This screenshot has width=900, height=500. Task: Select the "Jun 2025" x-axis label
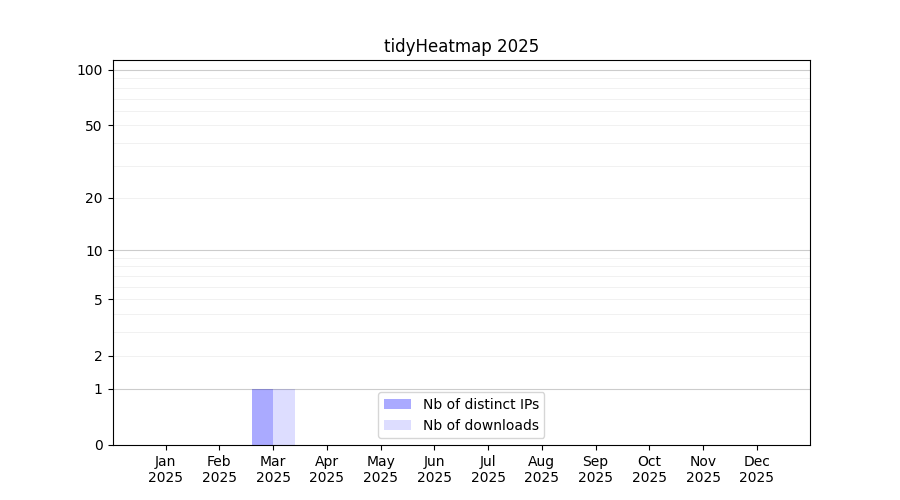tap(434, 469)
